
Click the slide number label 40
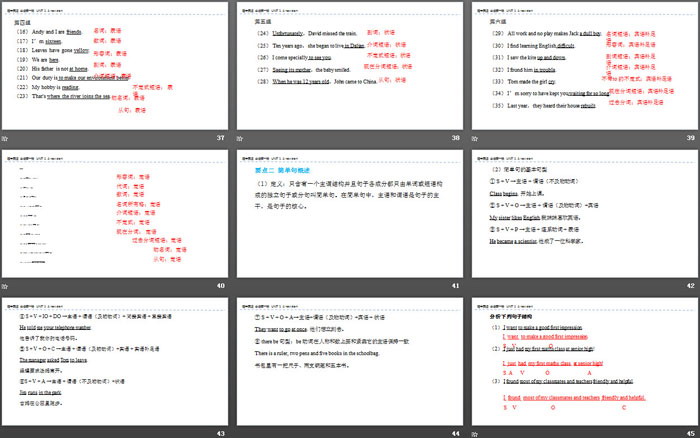tap(221, 286)
